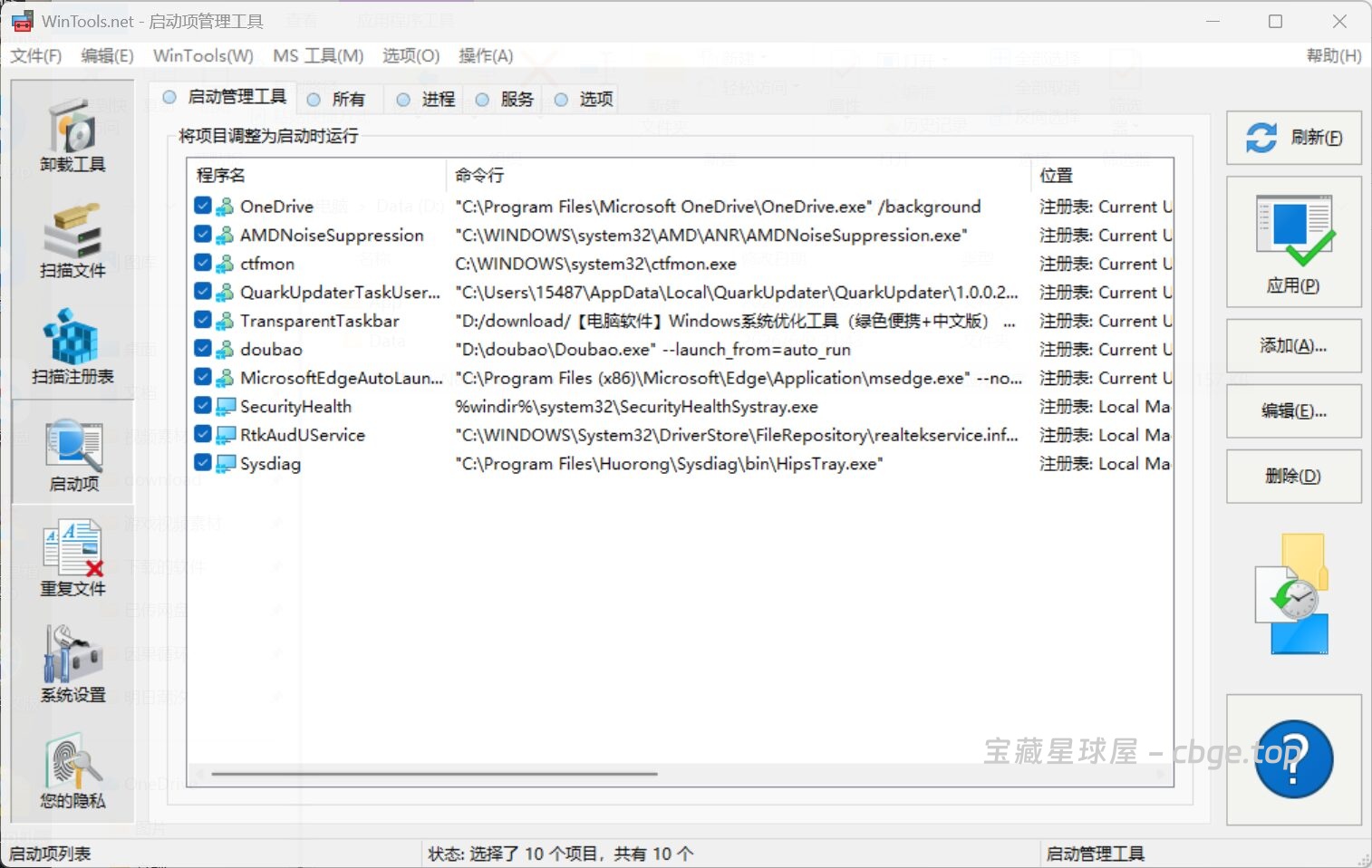Open the 选项(O) menu
1372x868 pixels.
pos(411,56)
